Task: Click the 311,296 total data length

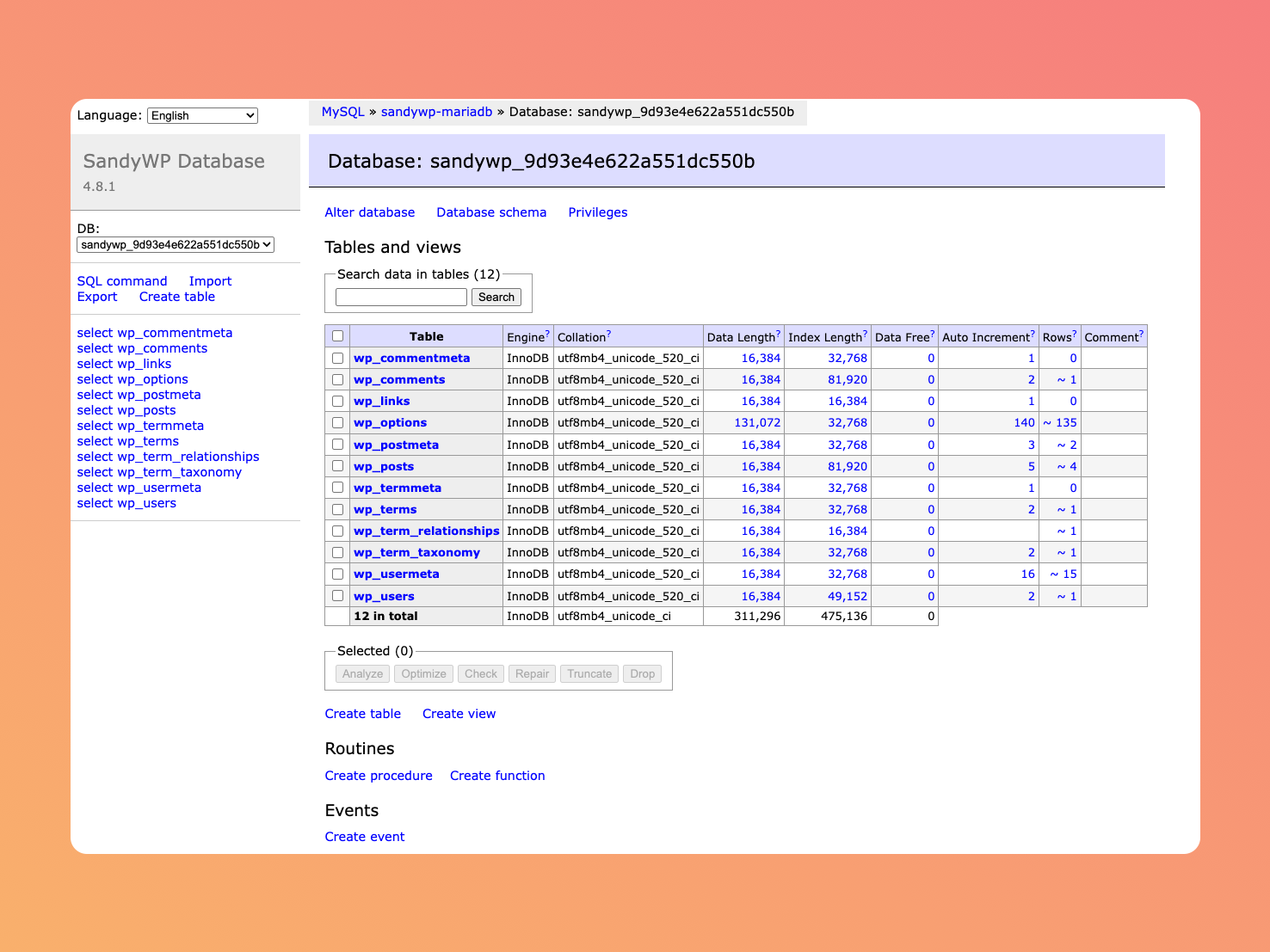Action: click(757, 617)
